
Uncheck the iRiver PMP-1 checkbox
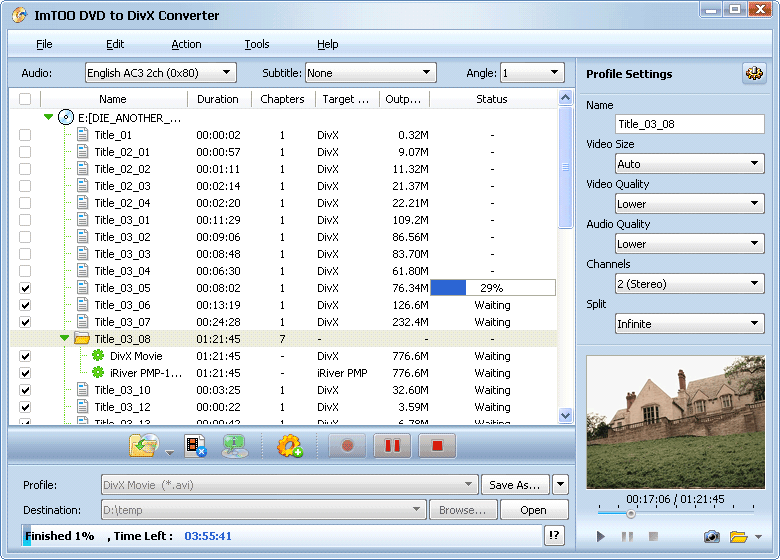(25, 373)
